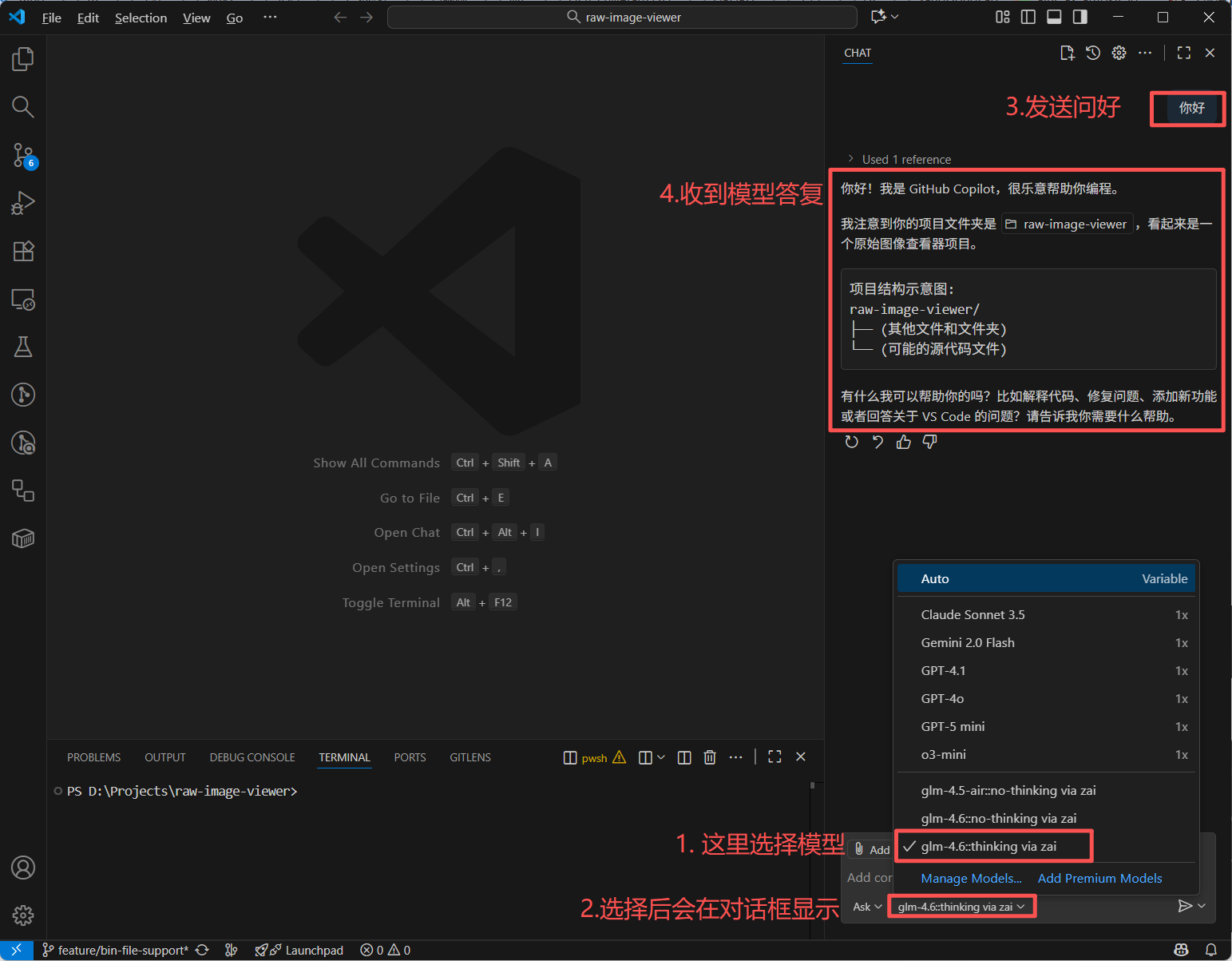The image size is (1232, 961).
Task: Start a new chat session in Copilot
Action: [x=1068, y=53]
